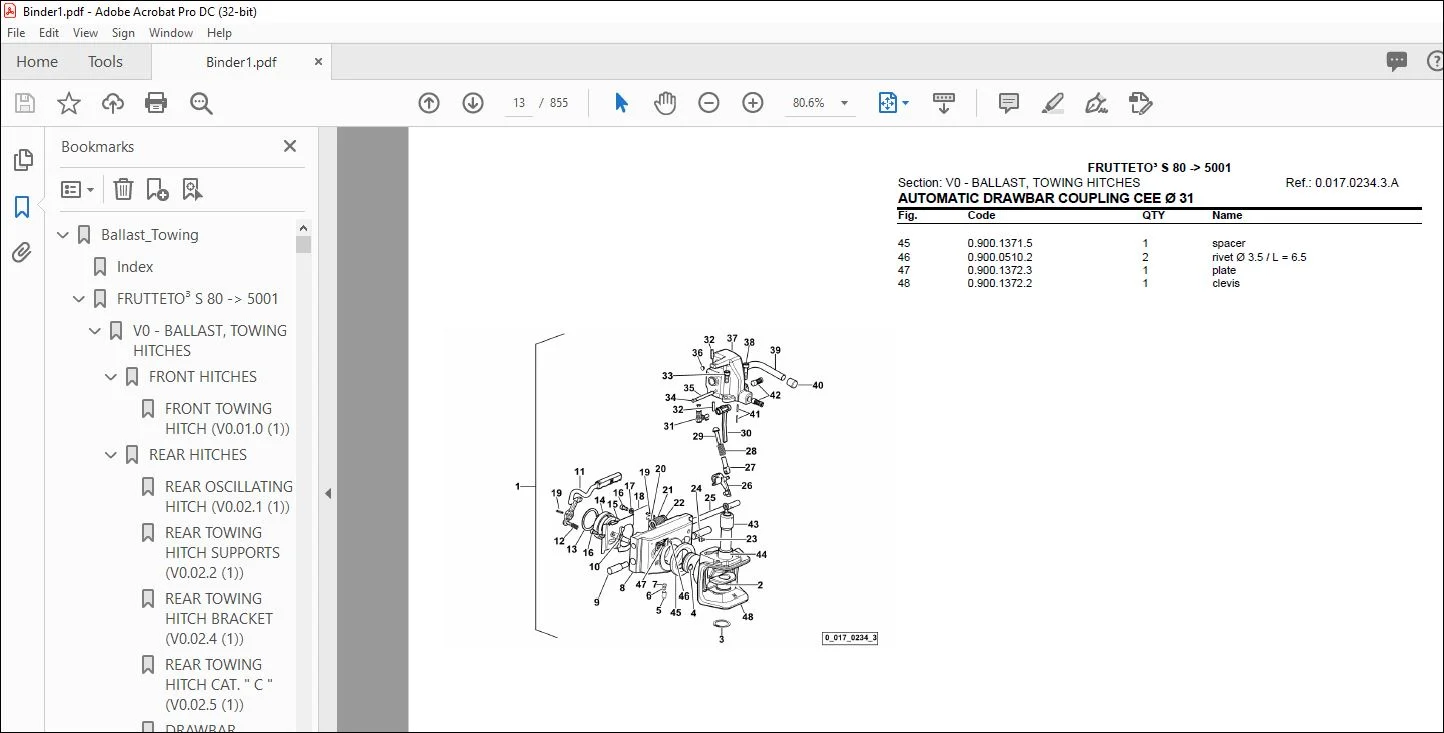
Task: Delete the selected bookmark with the trash icon
Action: tap(123, 189)
